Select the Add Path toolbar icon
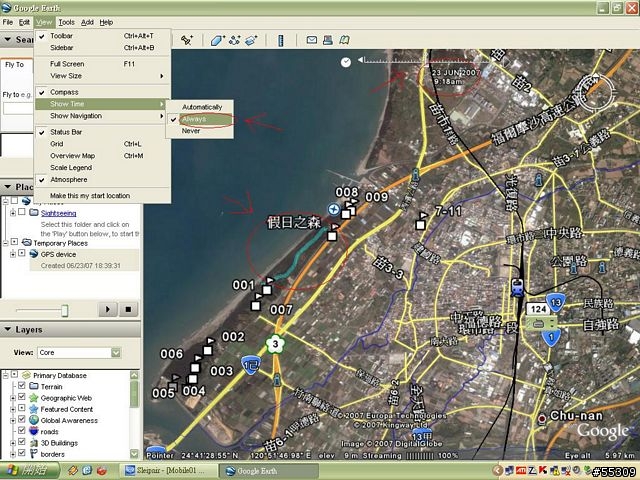The width and height of the screenshot is (640, 480). coord(235,40)
